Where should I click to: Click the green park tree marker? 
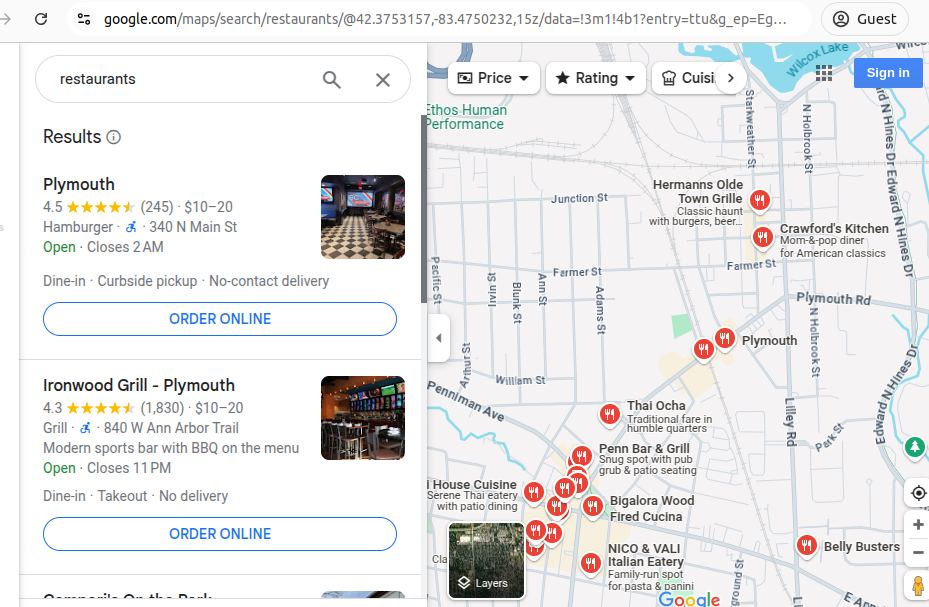[x=915, y=447]
